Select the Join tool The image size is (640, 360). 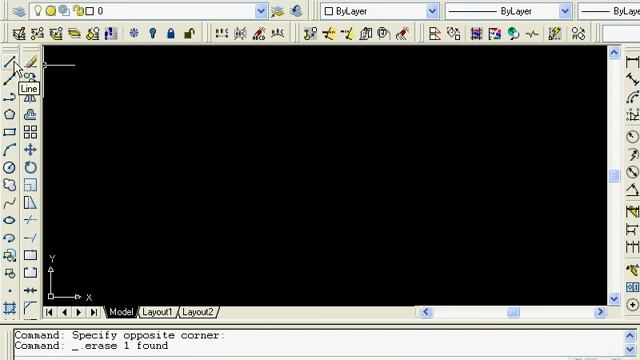(x=30, y=291)
